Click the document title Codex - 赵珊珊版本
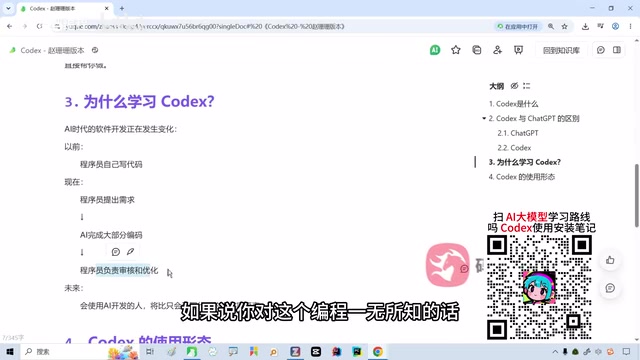Viewport: 640px width, 360px height. coord(52,50)
